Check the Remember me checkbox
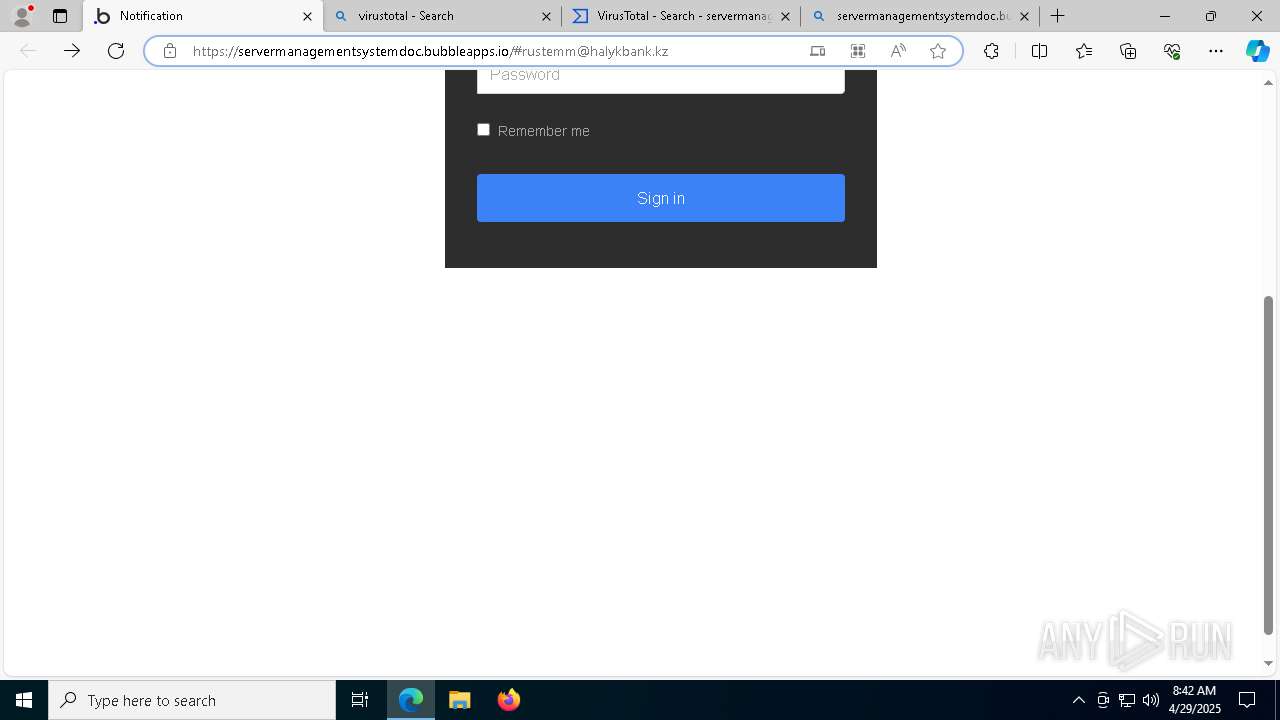Screen dimensions: 1280x720 483,130
